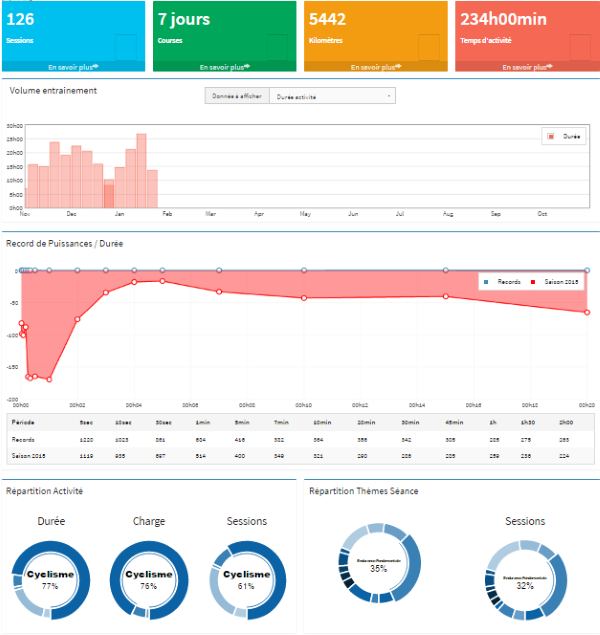Open 'En savoir plus' link under Kilomètres
This screenshot has width=600, height=635.
[374, 67]
